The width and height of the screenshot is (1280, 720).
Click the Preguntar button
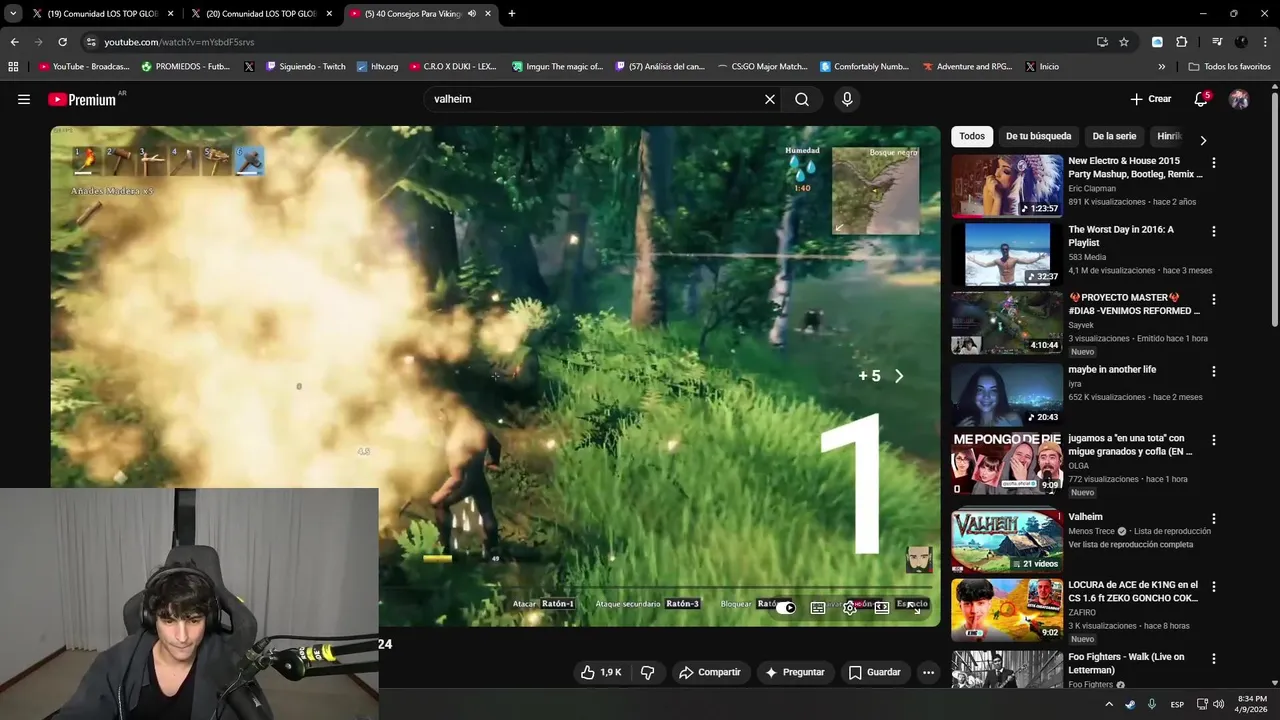pos(795,672)
